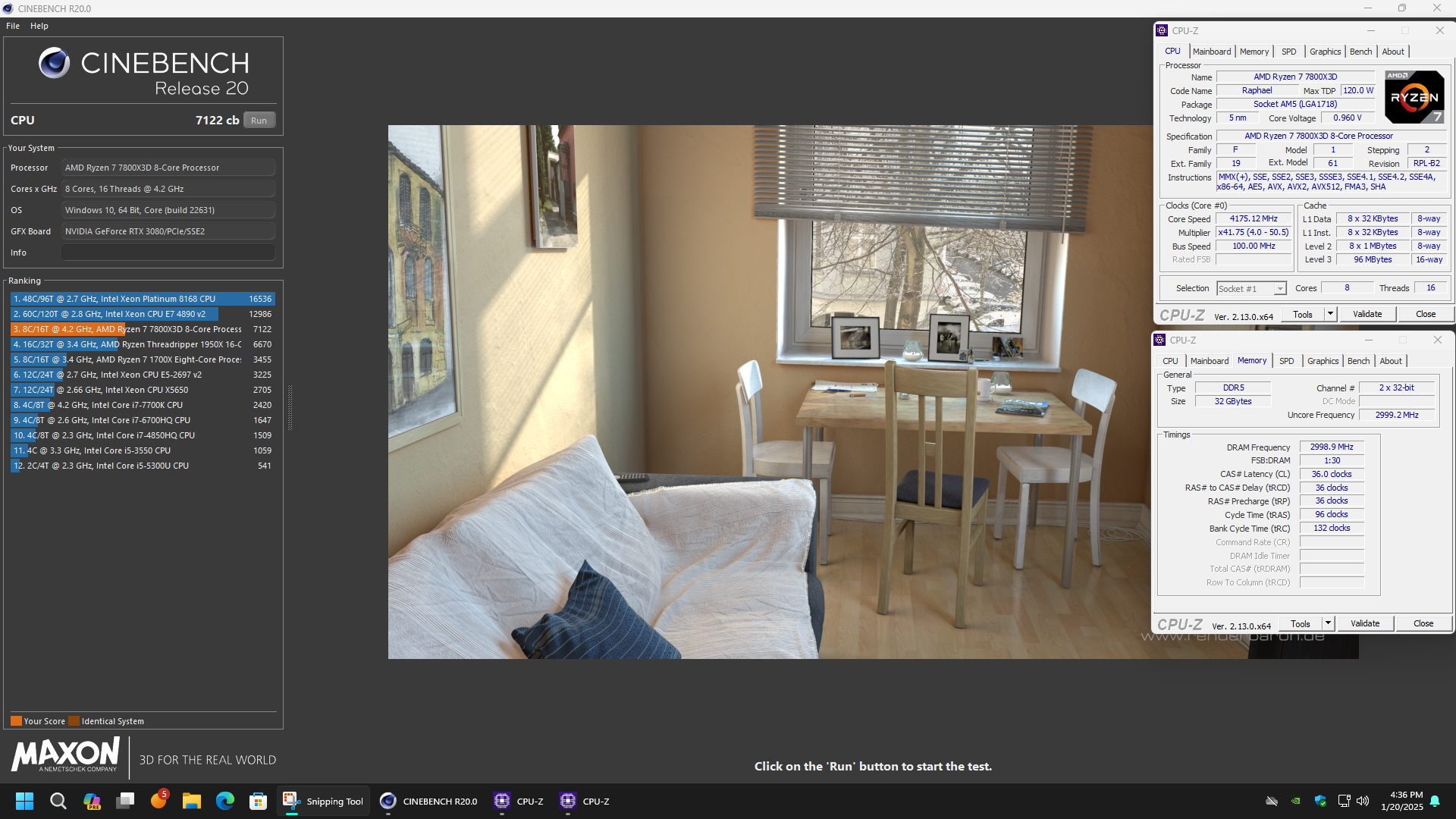Switch to first CPU-Z taskbar item
The width and height of the screenshot is (1456, 819).
[x=519, y=801]
